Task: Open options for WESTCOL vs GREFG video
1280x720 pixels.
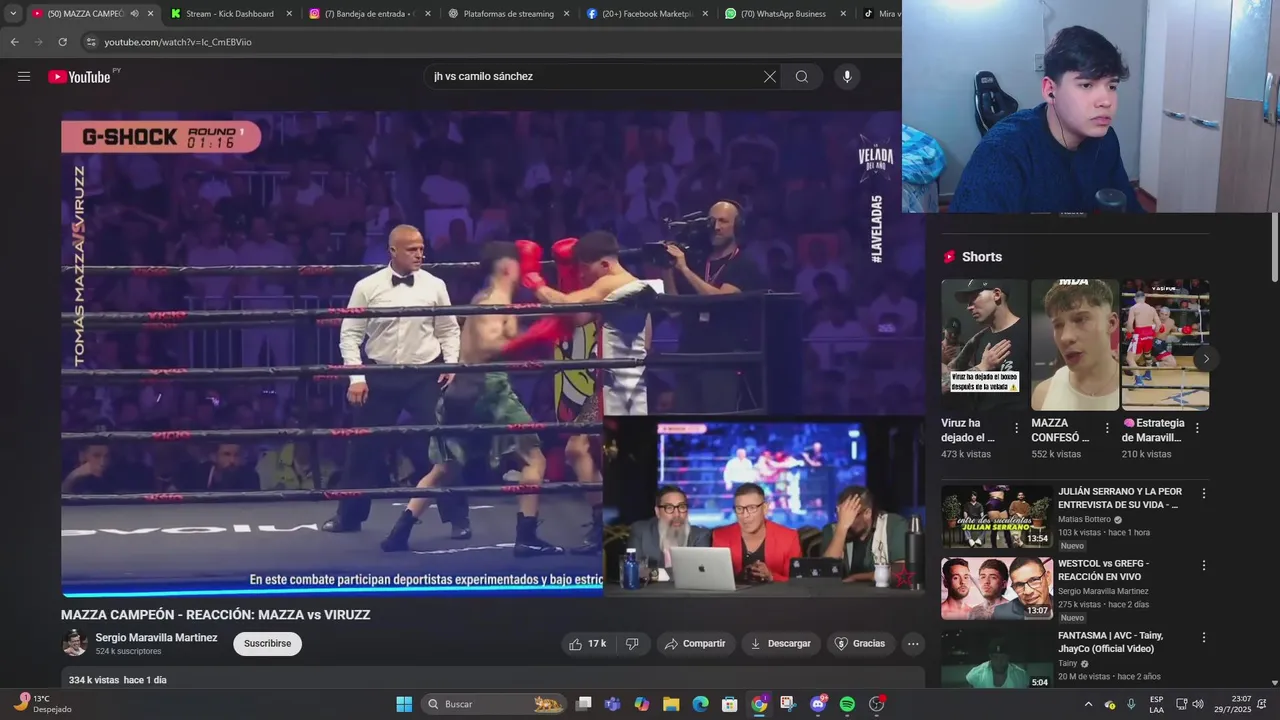Action: [1204, 565]
